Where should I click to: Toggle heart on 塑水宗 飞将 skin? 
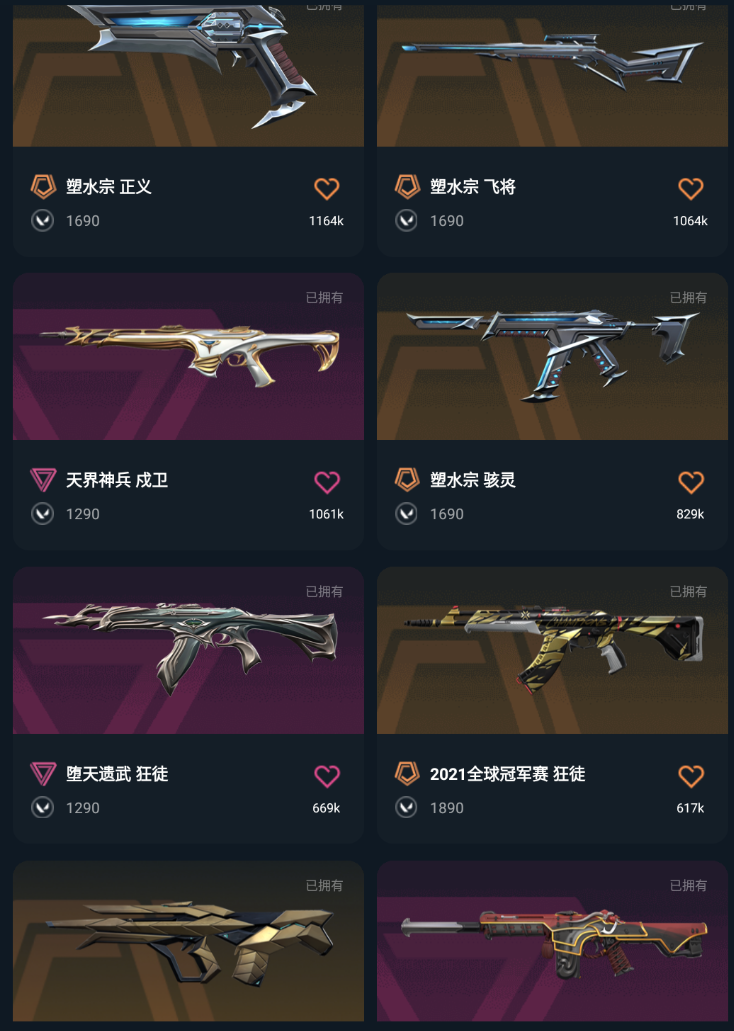(x=691, y=189)
